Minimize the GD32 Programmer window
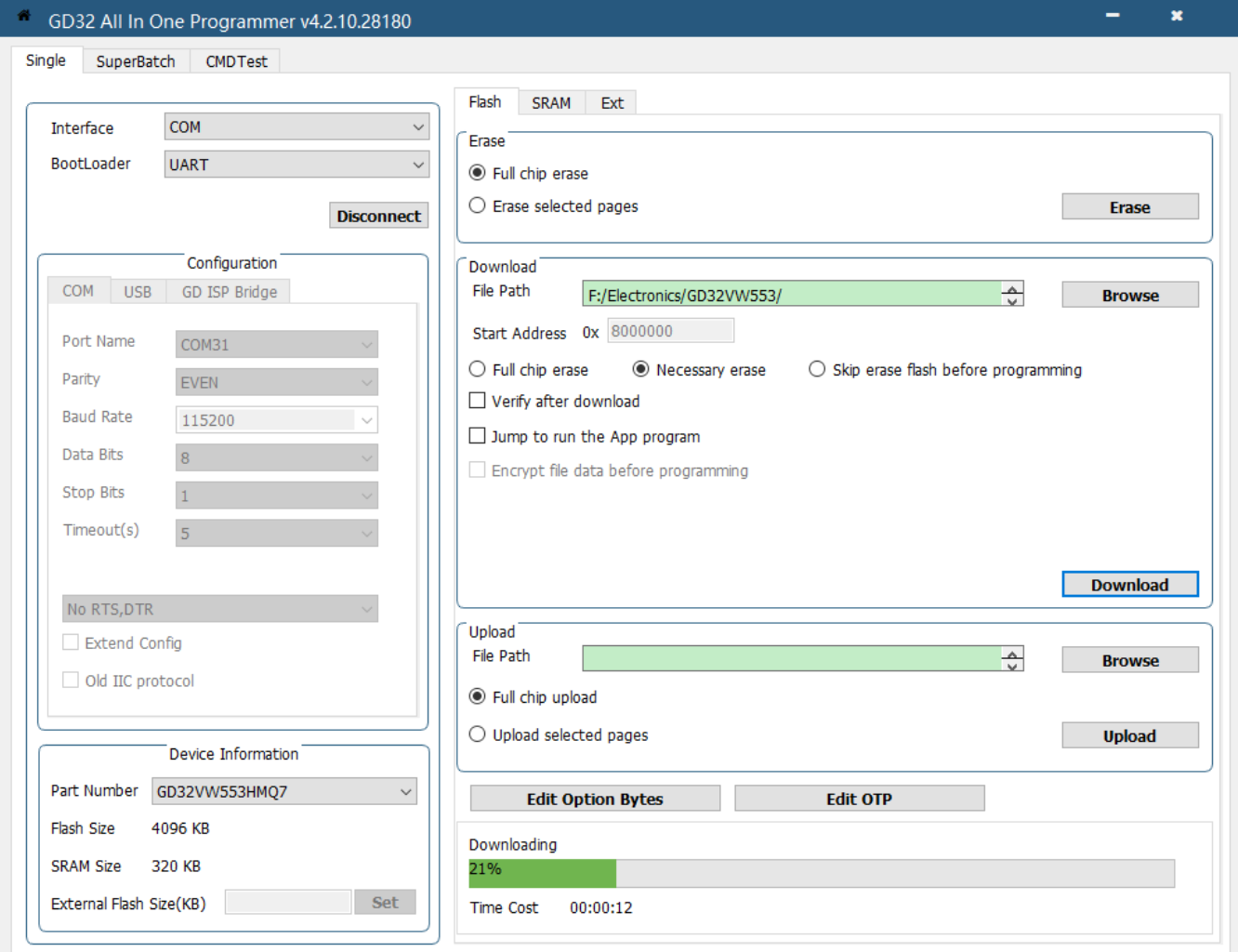1238x952 pixels. (x=1113, y=16)
